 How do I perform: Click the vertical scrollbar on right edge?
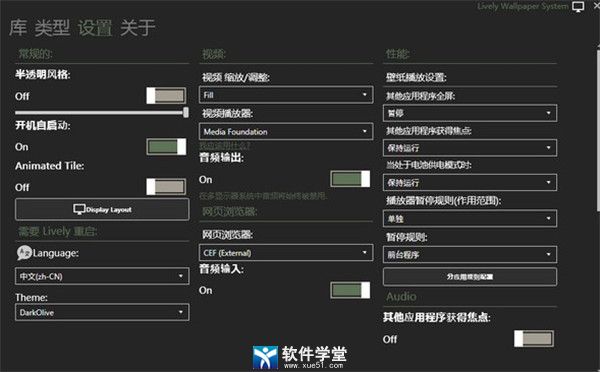coord(598,130)
